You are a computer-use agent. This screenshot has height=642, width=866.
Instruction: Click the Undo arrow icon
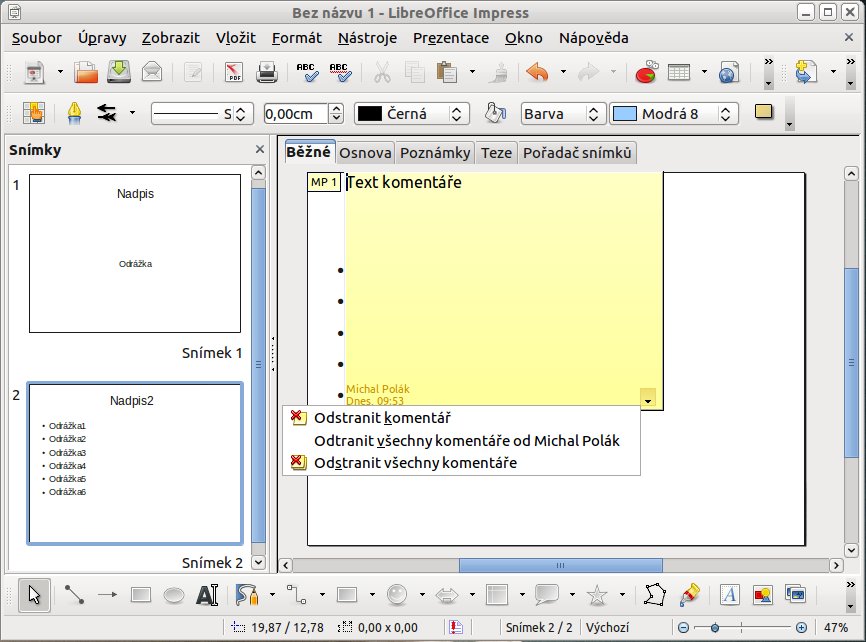[537, 72]
